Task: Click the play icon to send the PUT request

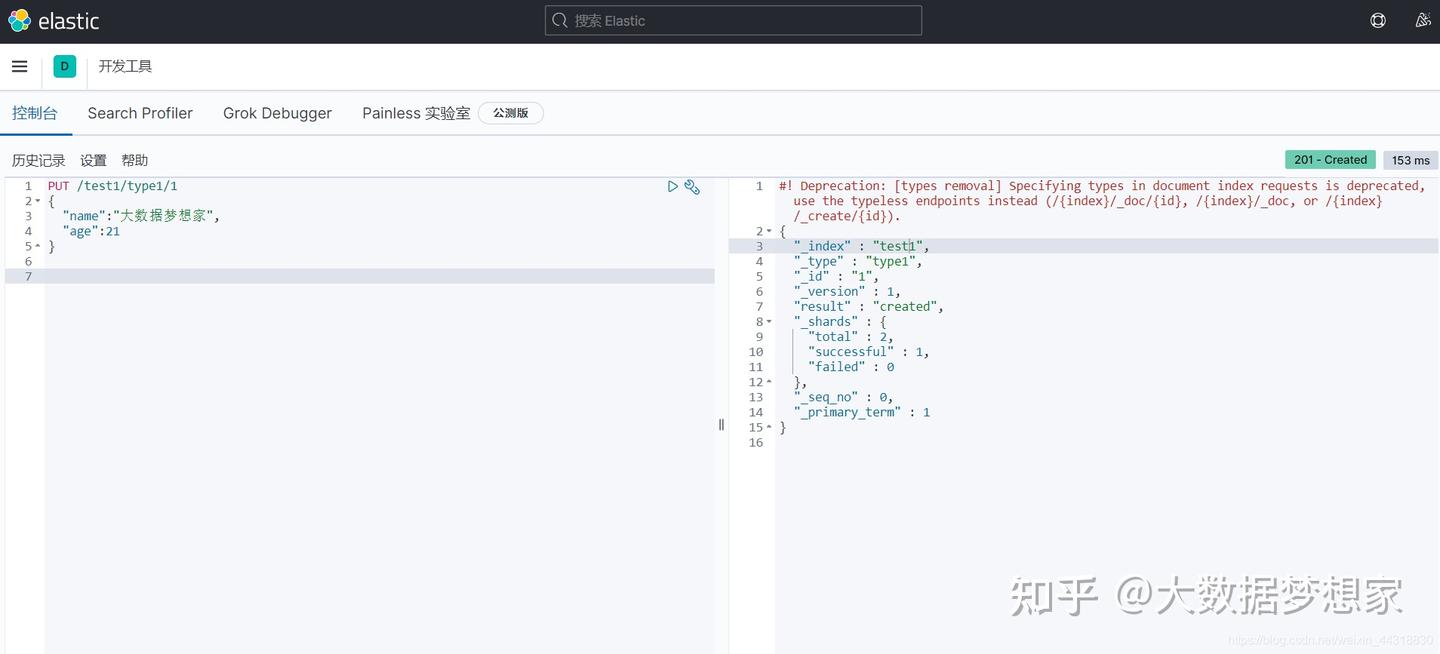Action: pos(673,186)
